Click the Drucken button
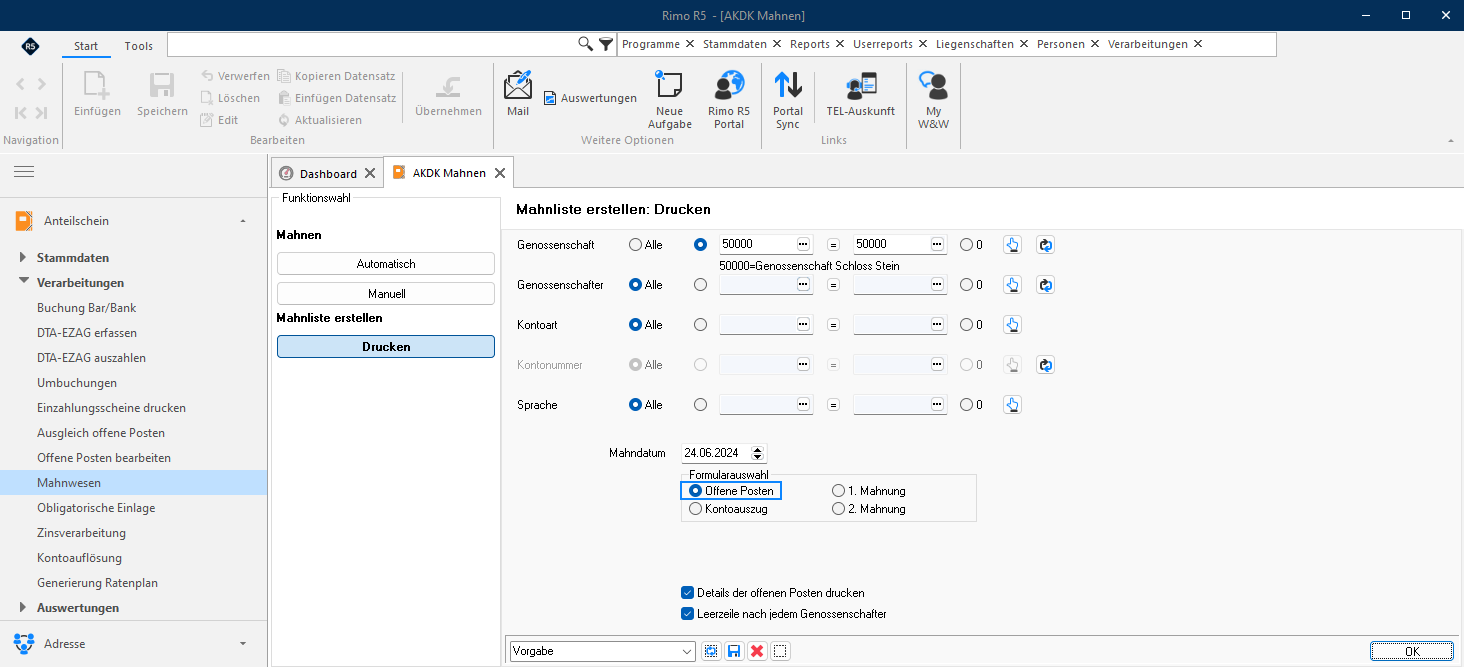The image size is (1464, 667). click(x=386, y=346)
